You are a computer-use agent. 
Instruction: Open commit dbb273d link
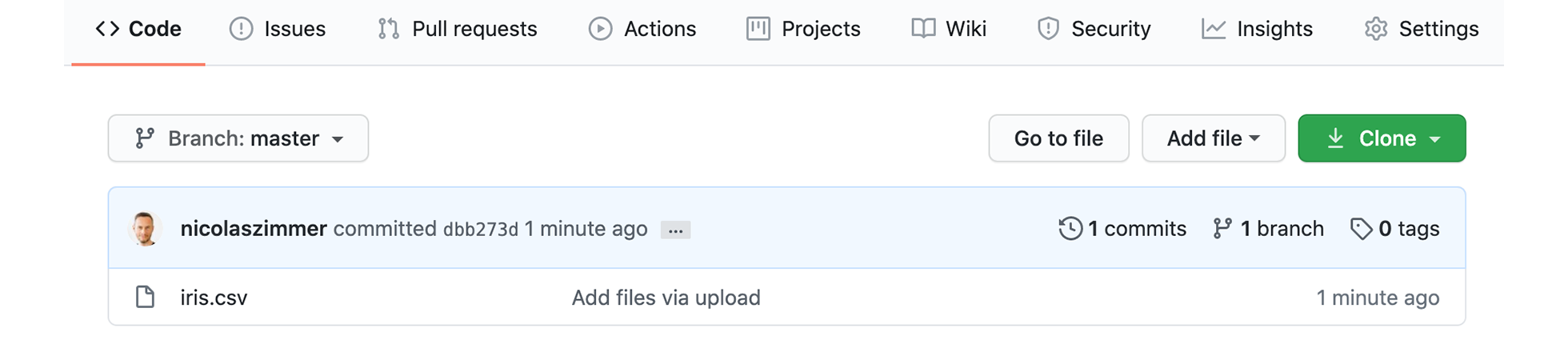[x=481, y=230]
